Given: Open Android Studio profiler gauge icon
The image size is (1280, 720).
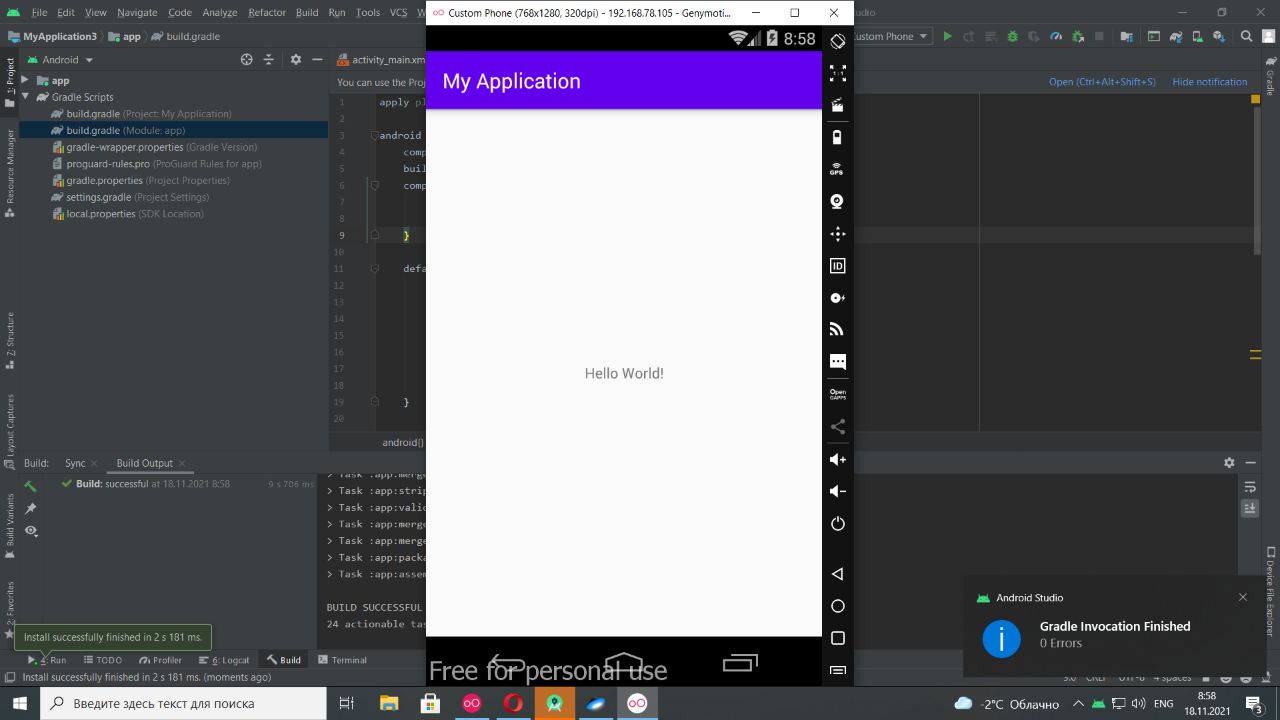Looking at the screenshot, I should pyautogui.click(x=1056, y=37).
